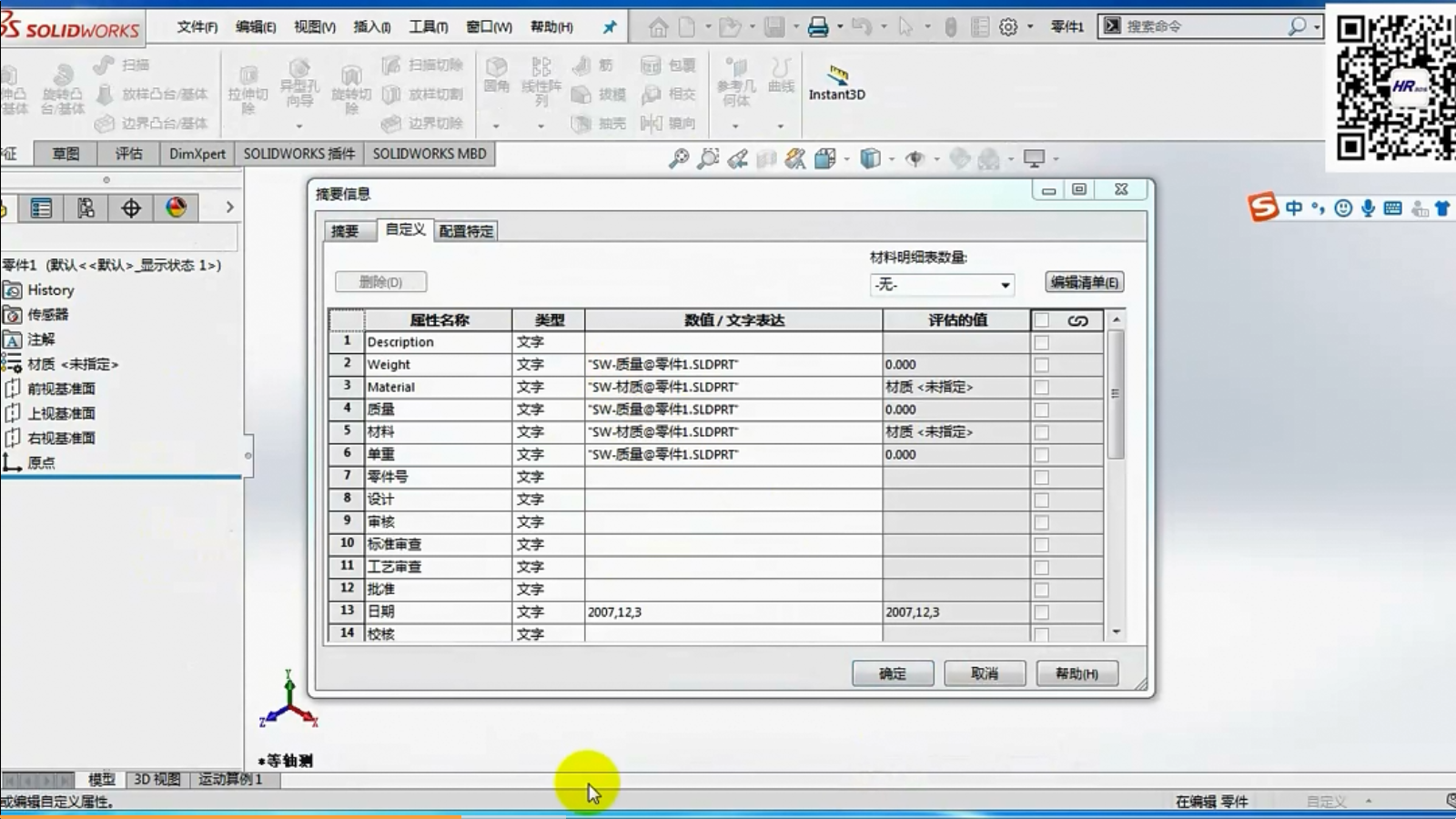Toggle the link-column header checkbox

click(1042, 320)
